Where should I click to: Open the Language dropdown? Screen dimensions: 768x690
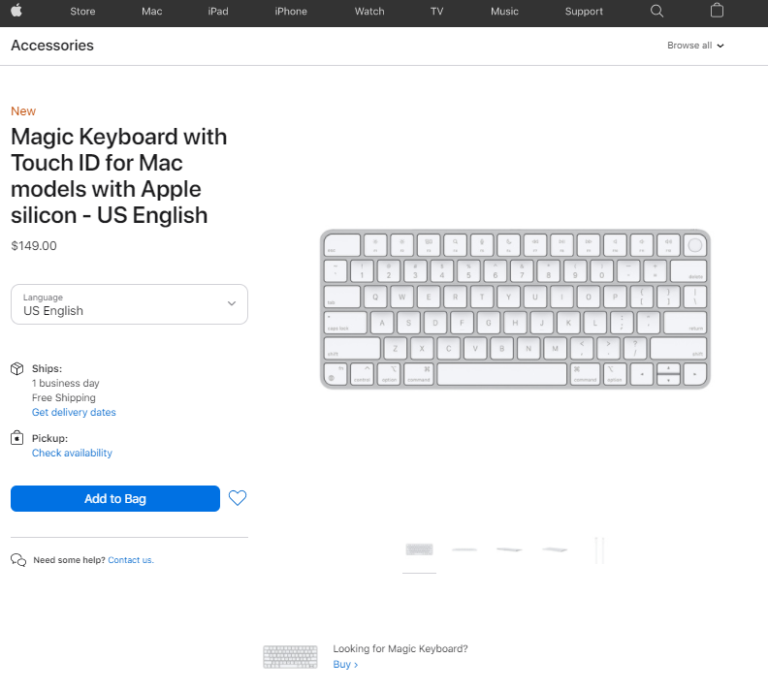pyautogui.click(x=129, y=304)
